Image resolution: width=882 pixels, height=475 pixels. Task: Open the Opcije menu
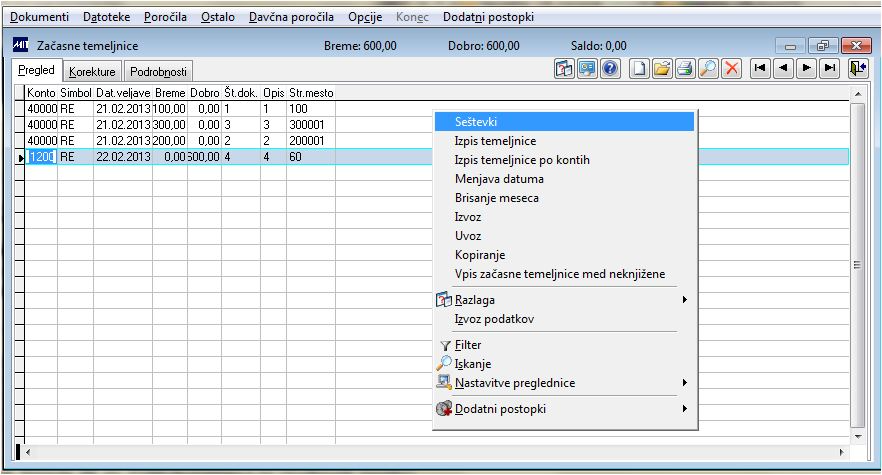point(365,17)
